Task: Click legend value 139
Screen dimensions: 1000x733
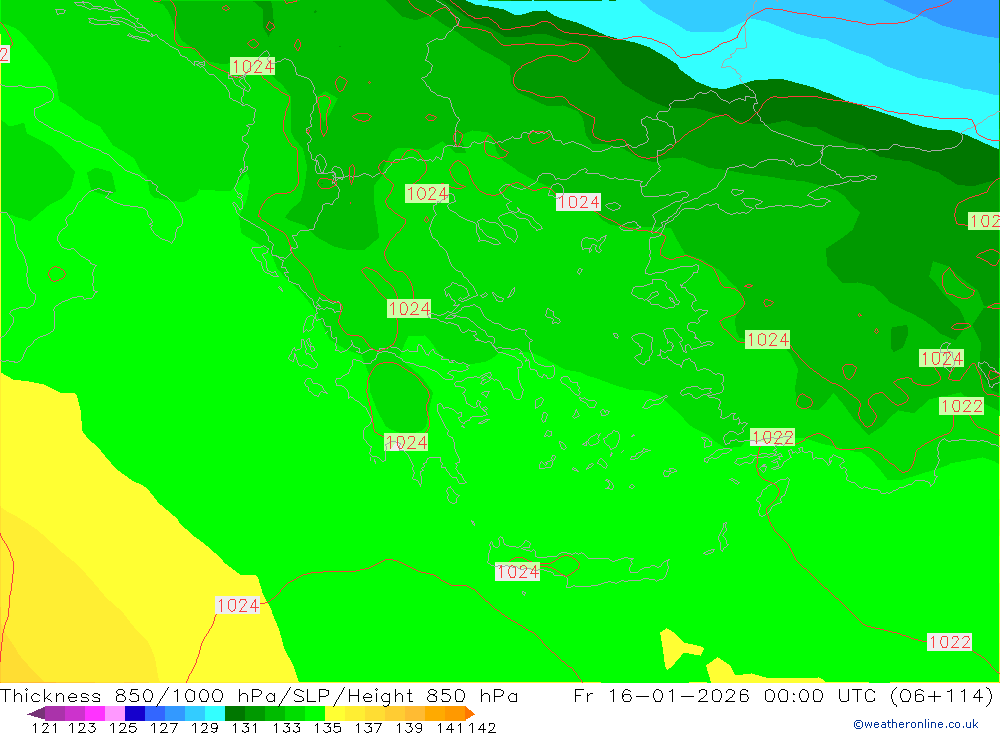Action: [409, 727]
